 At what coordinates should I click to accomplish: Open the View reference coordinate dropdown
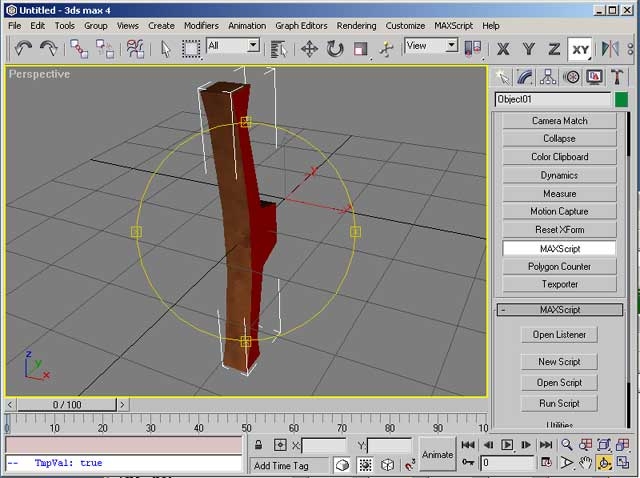[x=451, y=45]
